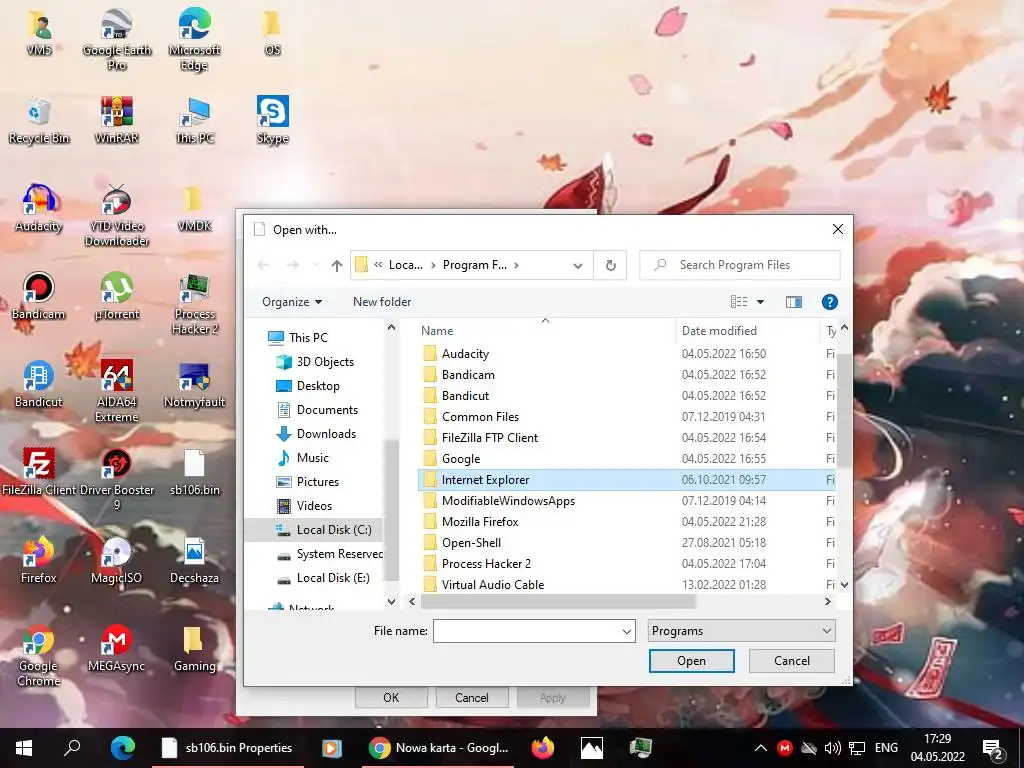Image resolution: width=1024 pixels, height=768 pixels.
Task: Click Cancel in the Properties window behind
Action: (472, 697)
